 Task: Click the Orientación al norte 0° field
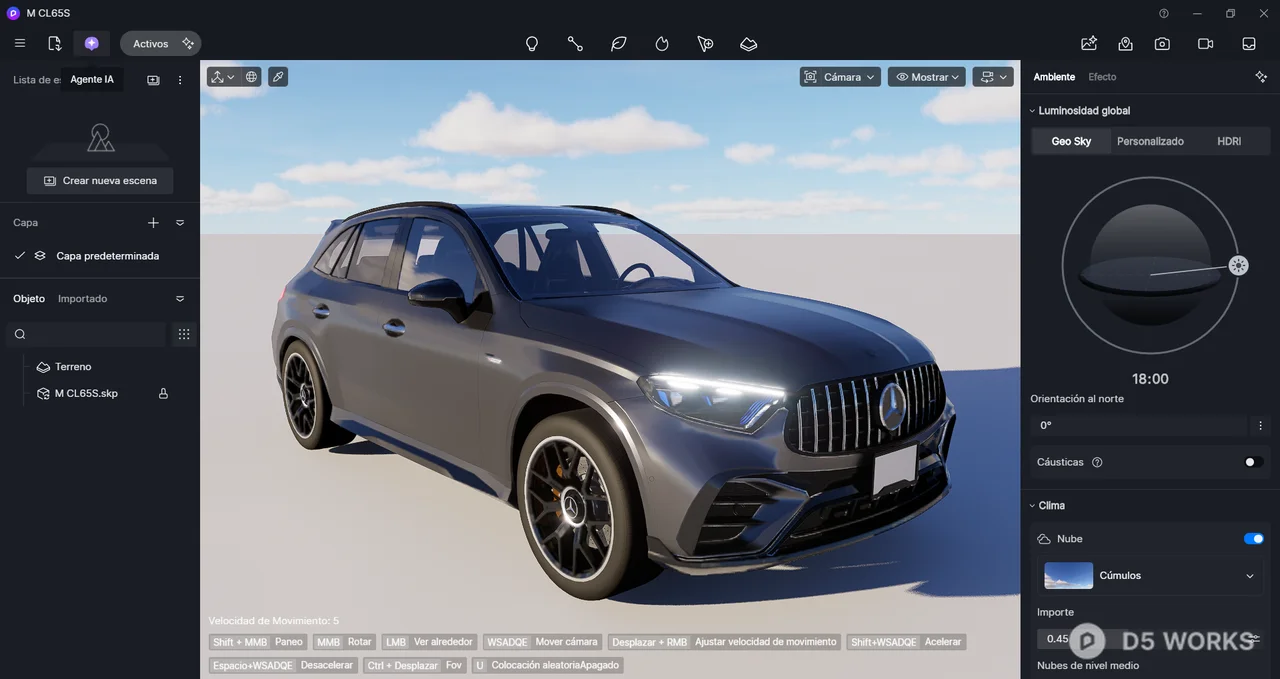pyautogui.click(x=1139, y=425)
